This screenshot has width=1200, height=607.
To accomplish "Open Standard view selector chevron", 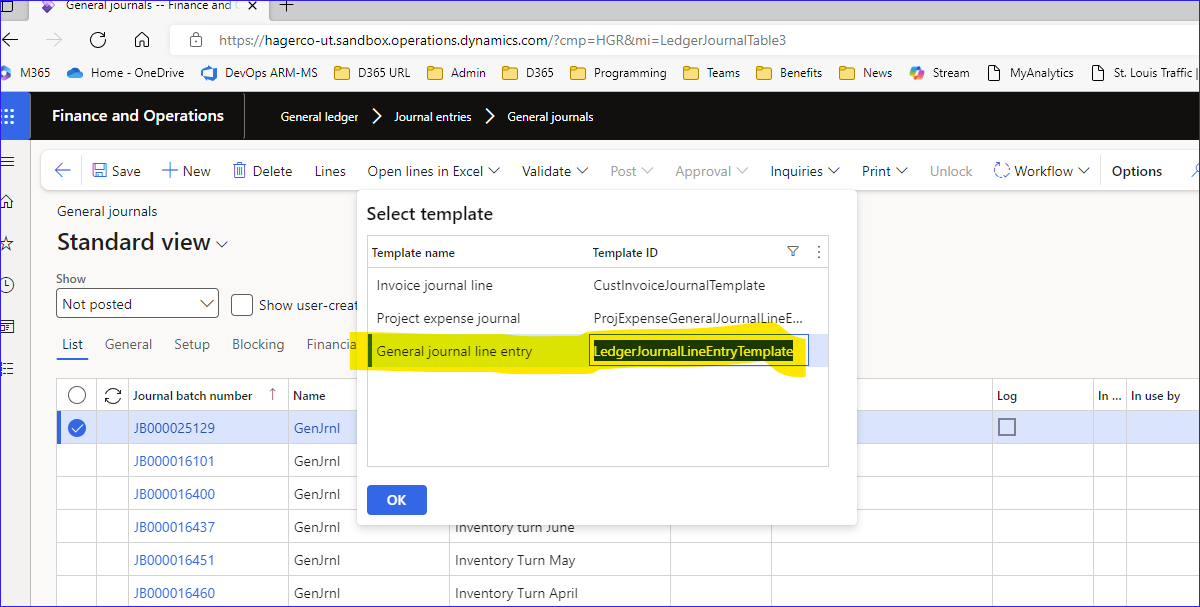I will point(222,244).
